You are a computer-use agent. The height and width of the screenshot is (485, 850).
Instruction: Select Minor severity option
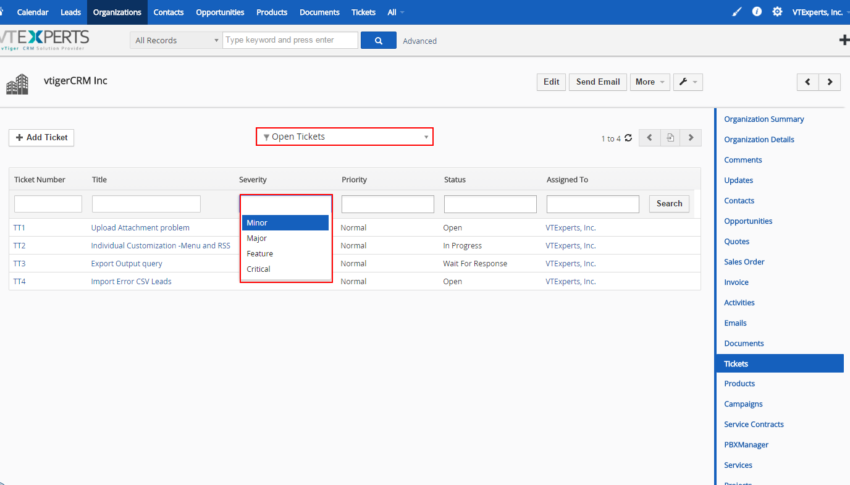pos(285,223)
